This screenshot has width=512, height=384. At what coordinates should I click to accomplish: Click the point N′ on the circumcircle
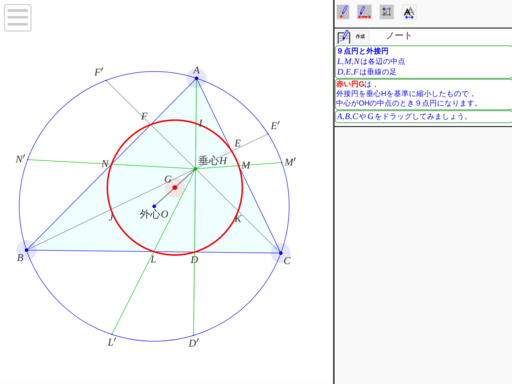point(28,160)
